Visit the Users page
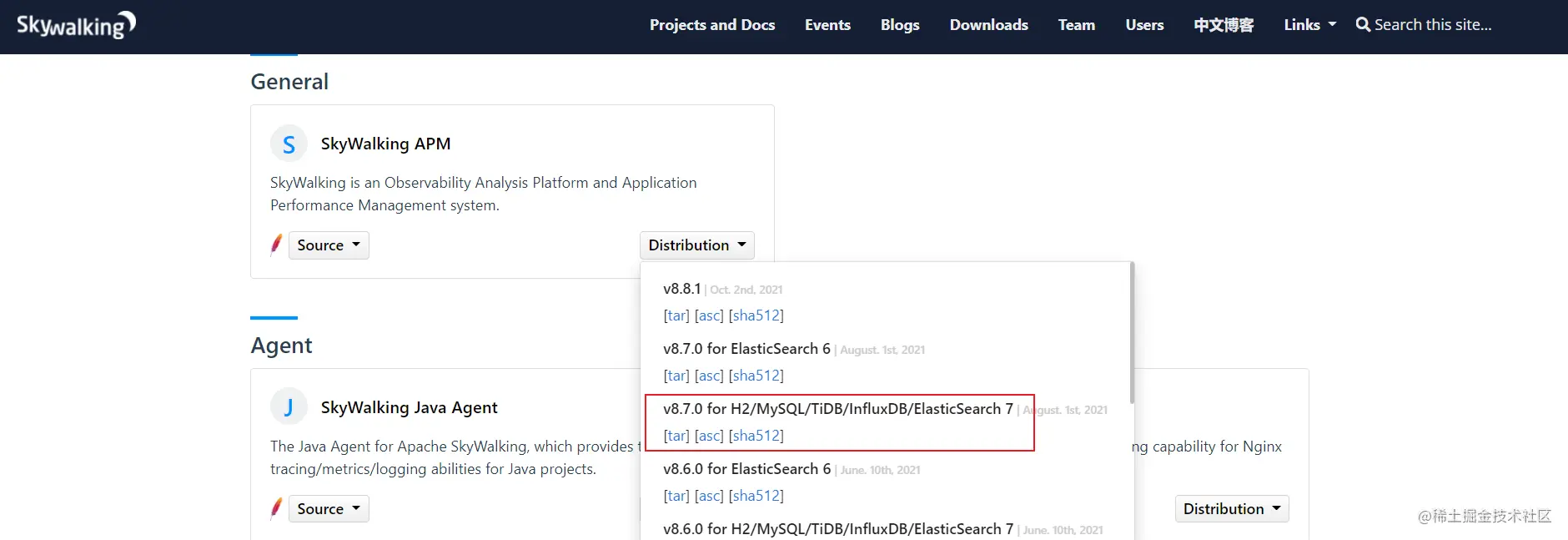Screen dimensions: 1568x540 1144,25
